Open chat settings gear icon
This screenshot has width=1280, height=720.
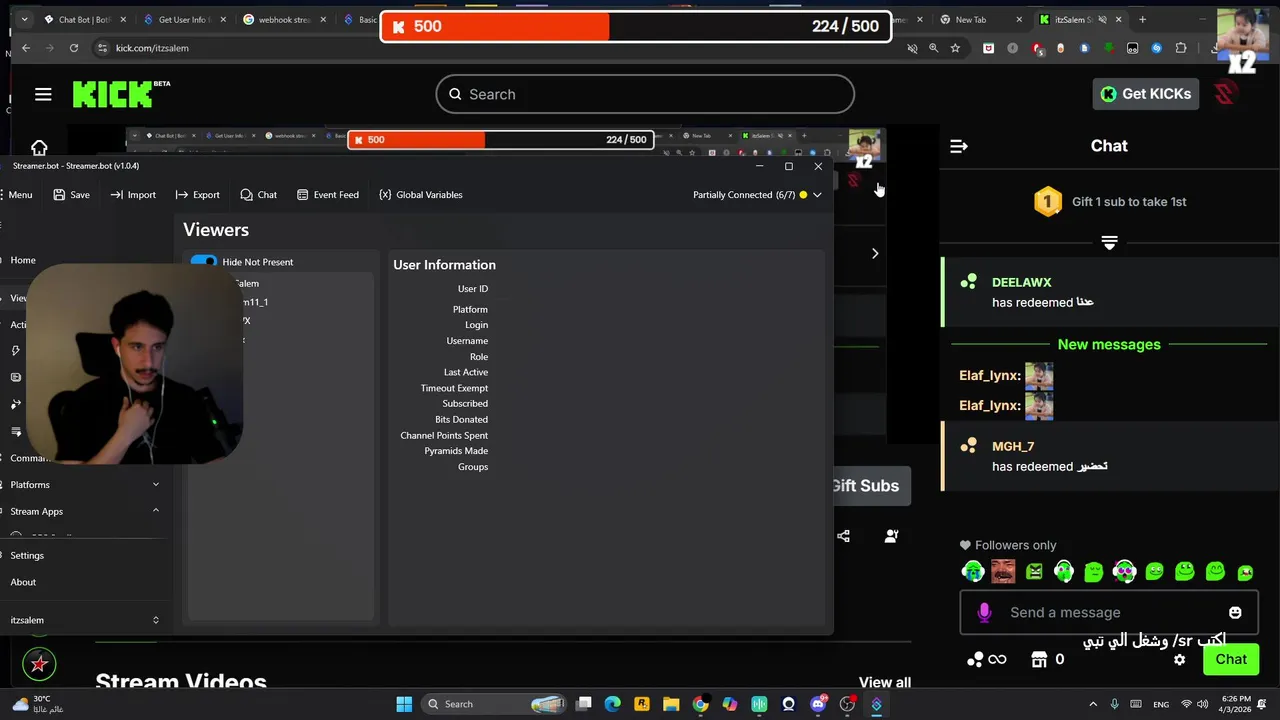[x=1180, y=659]
